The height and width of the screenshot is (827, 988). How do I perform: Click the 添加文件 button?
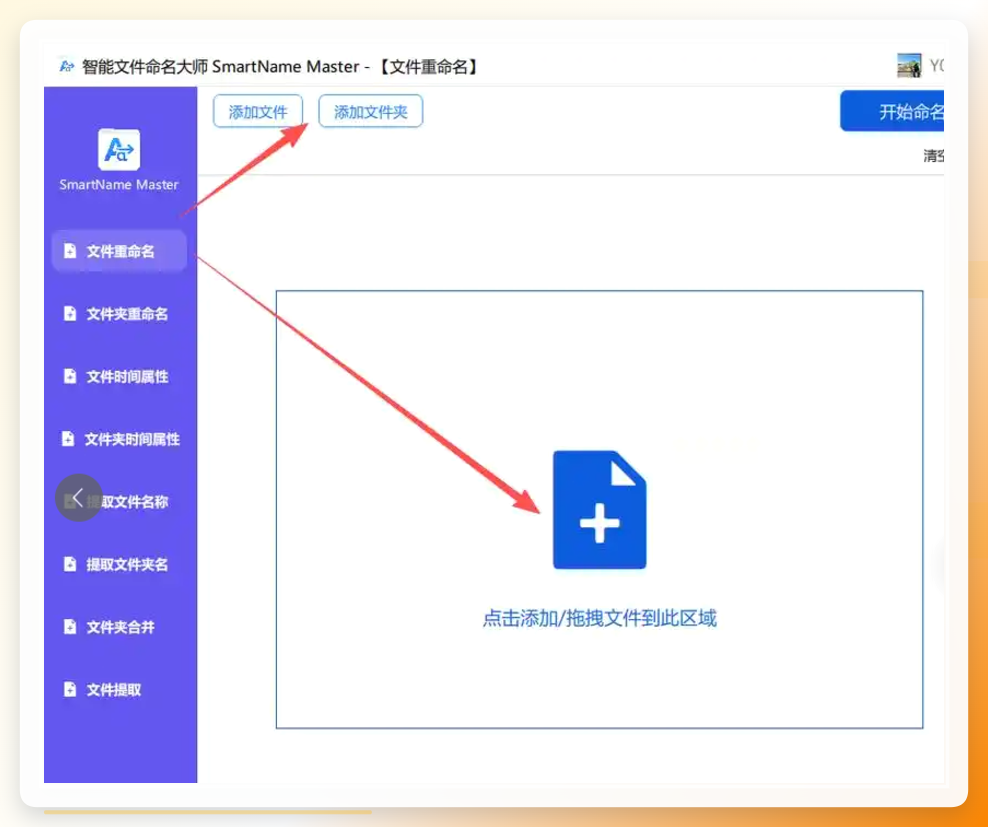tap(258, 112)
